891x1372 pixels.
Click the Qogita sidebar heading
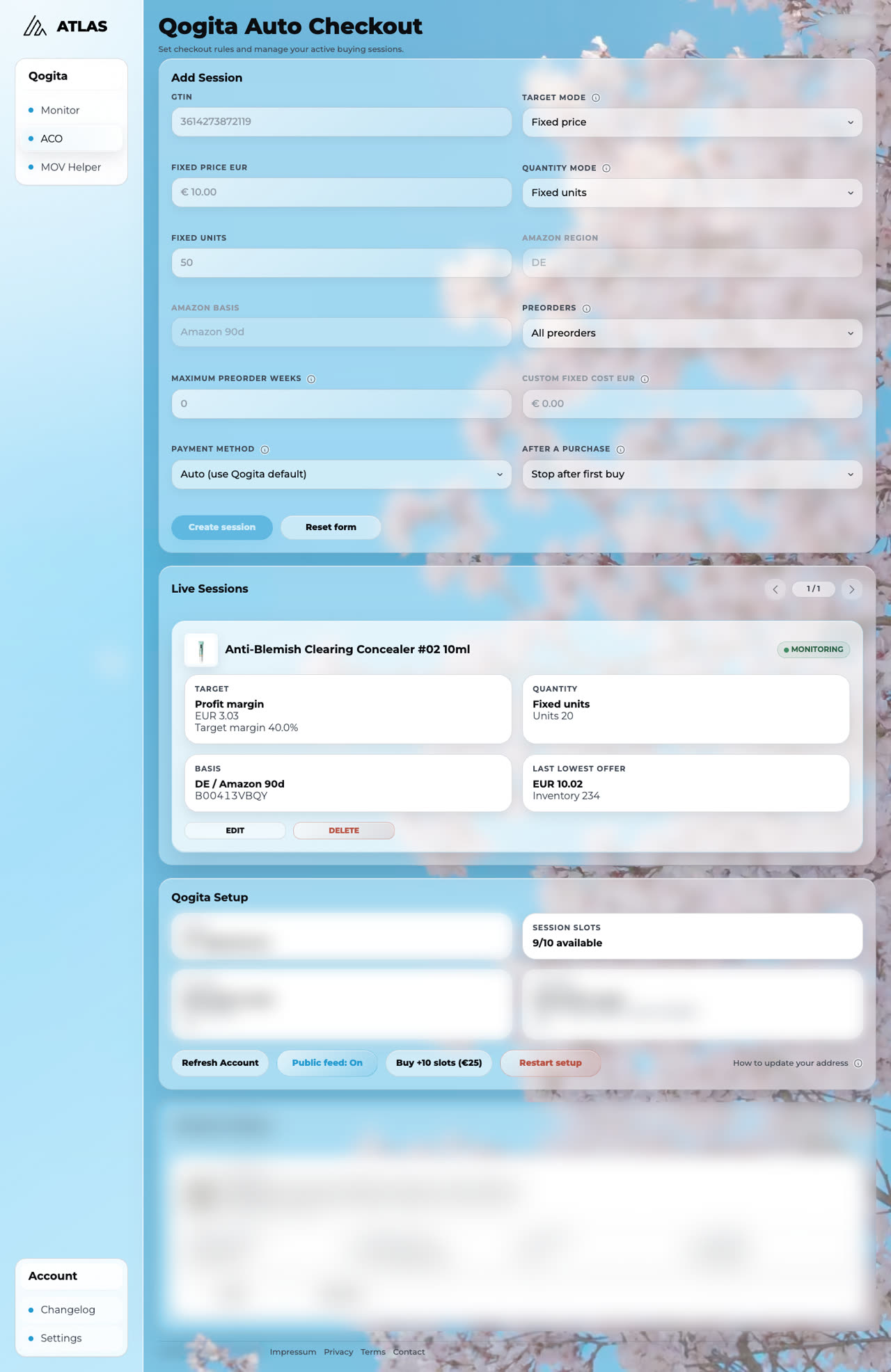coord(48,76)
